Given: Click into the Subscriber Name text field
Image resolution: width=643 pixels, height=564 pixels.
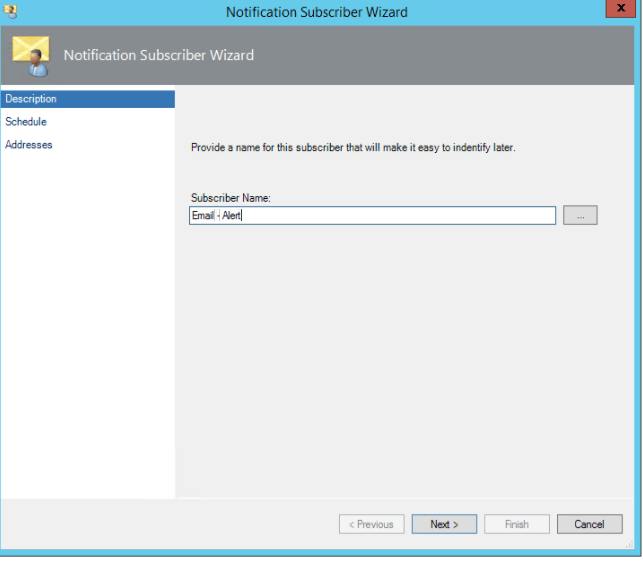Looking at the screenshot, I should [x=372, y=215].
